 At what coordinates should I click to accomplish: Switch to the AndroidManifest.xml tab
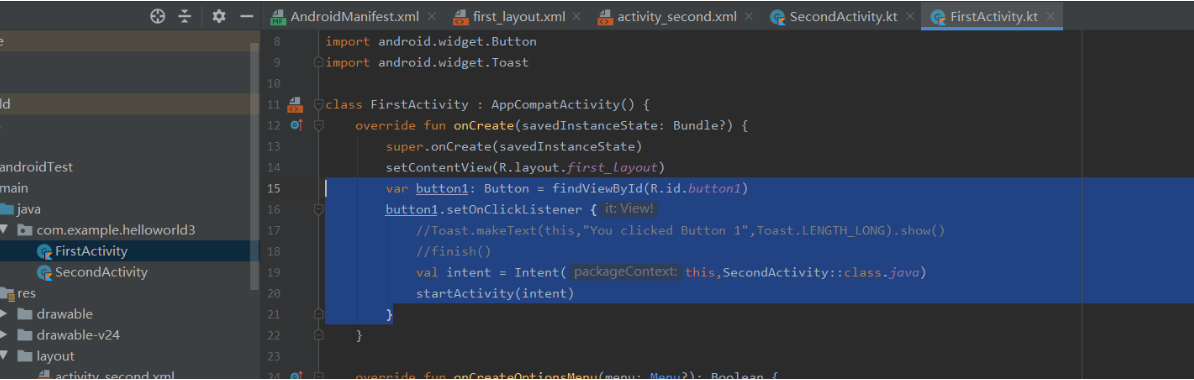(x=354, y=16)
